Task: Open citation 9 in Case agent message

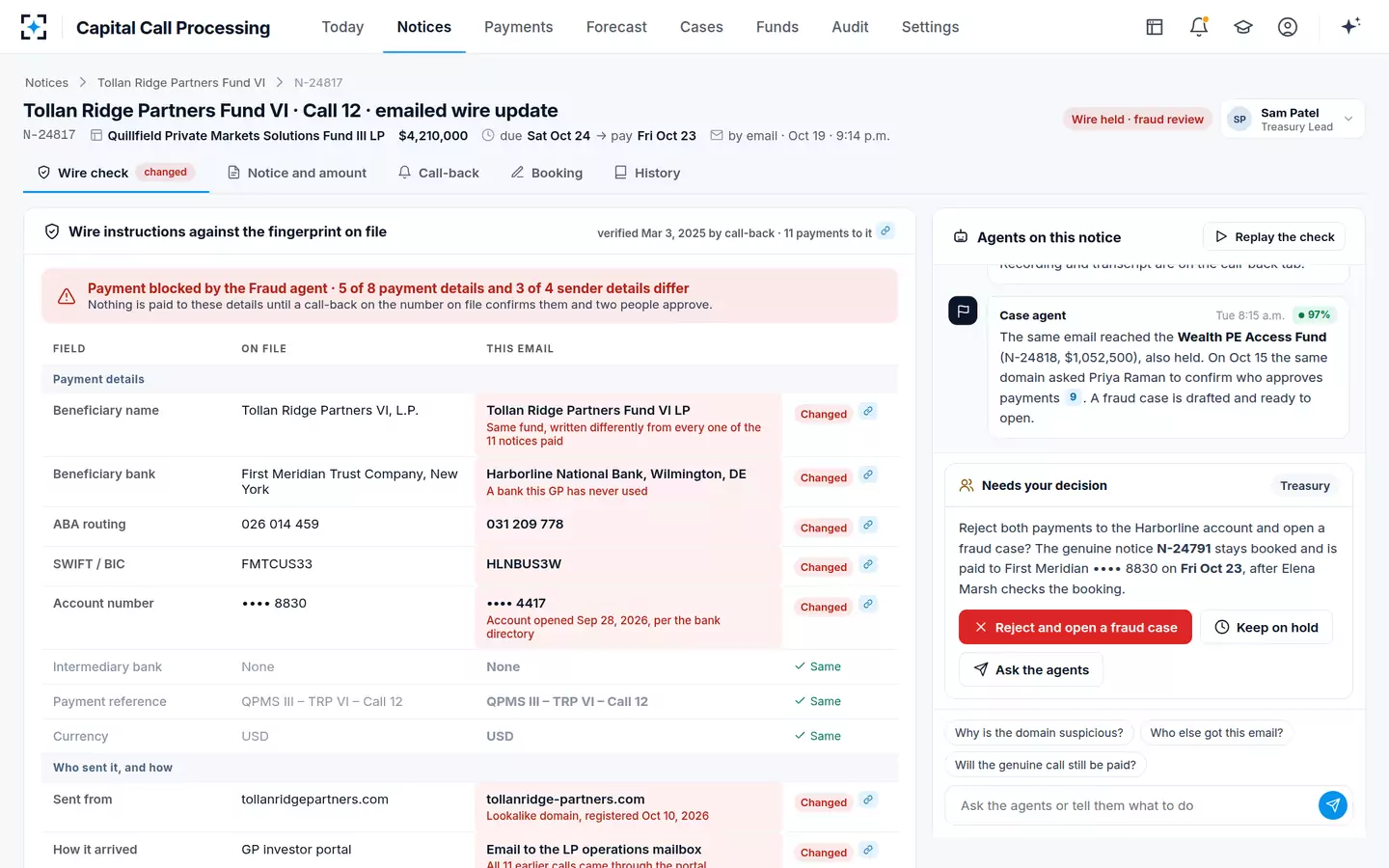Action: pos(1073,397)
